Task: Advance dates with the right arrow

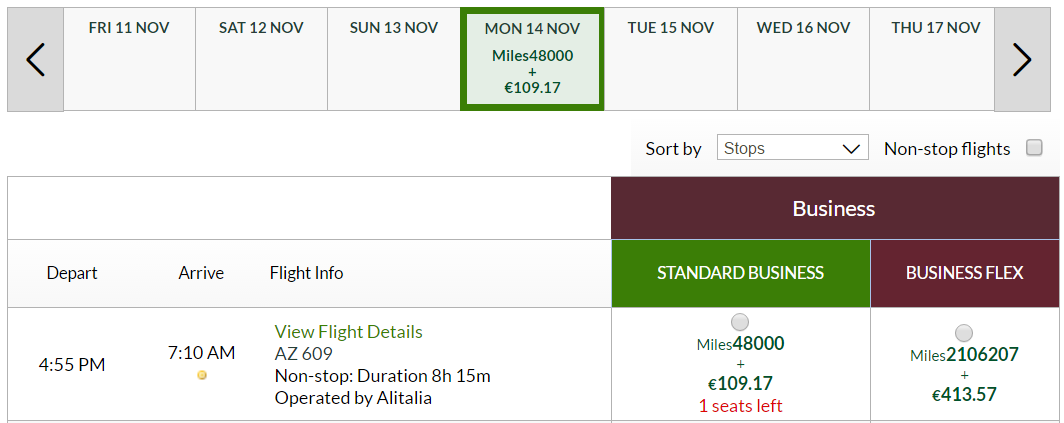Action: pos(1022,60)
